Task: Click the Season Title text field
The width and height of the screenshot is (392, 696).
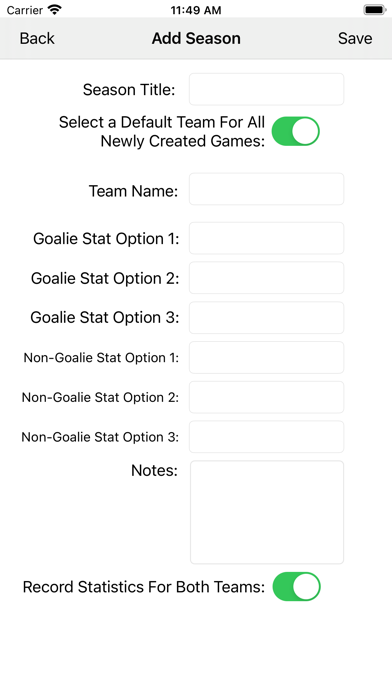Action: tap(266, 89)
